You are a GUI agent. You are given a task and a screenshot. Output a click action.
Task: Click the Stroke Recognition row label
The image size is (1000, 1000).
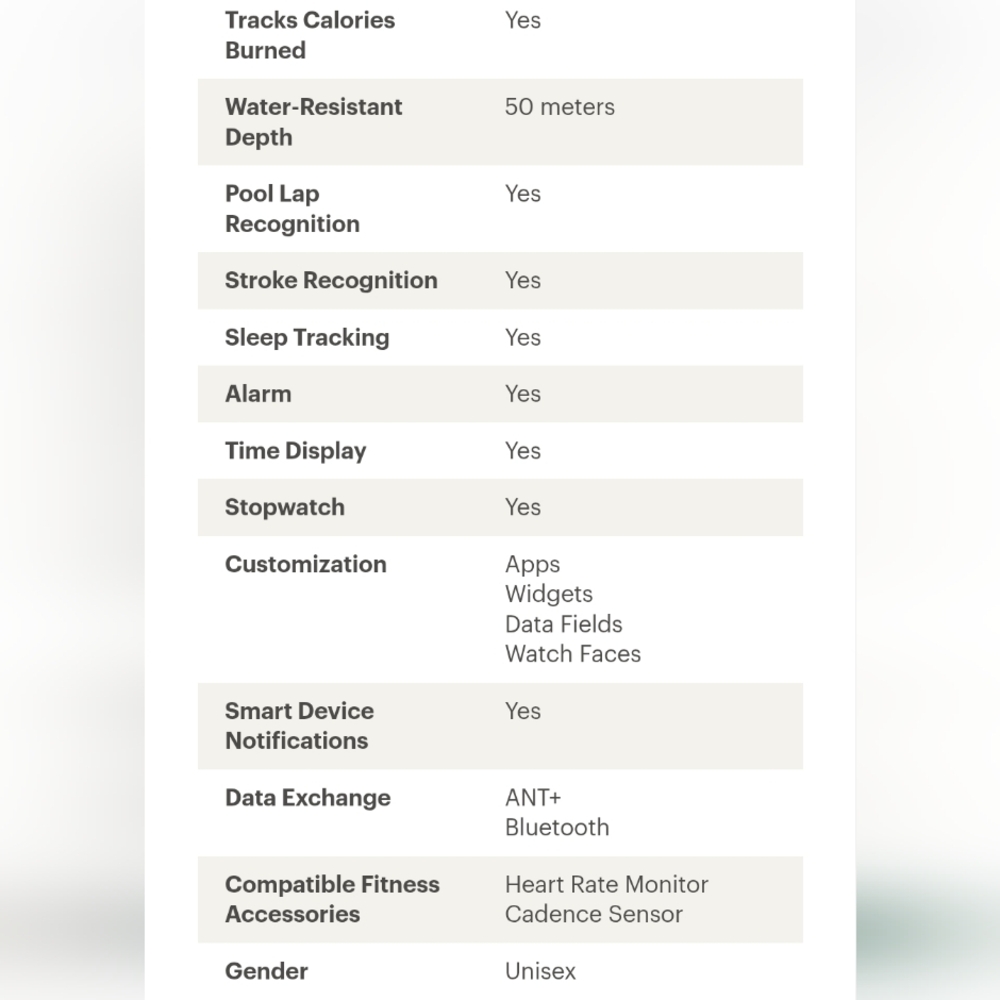pos(331,280)
